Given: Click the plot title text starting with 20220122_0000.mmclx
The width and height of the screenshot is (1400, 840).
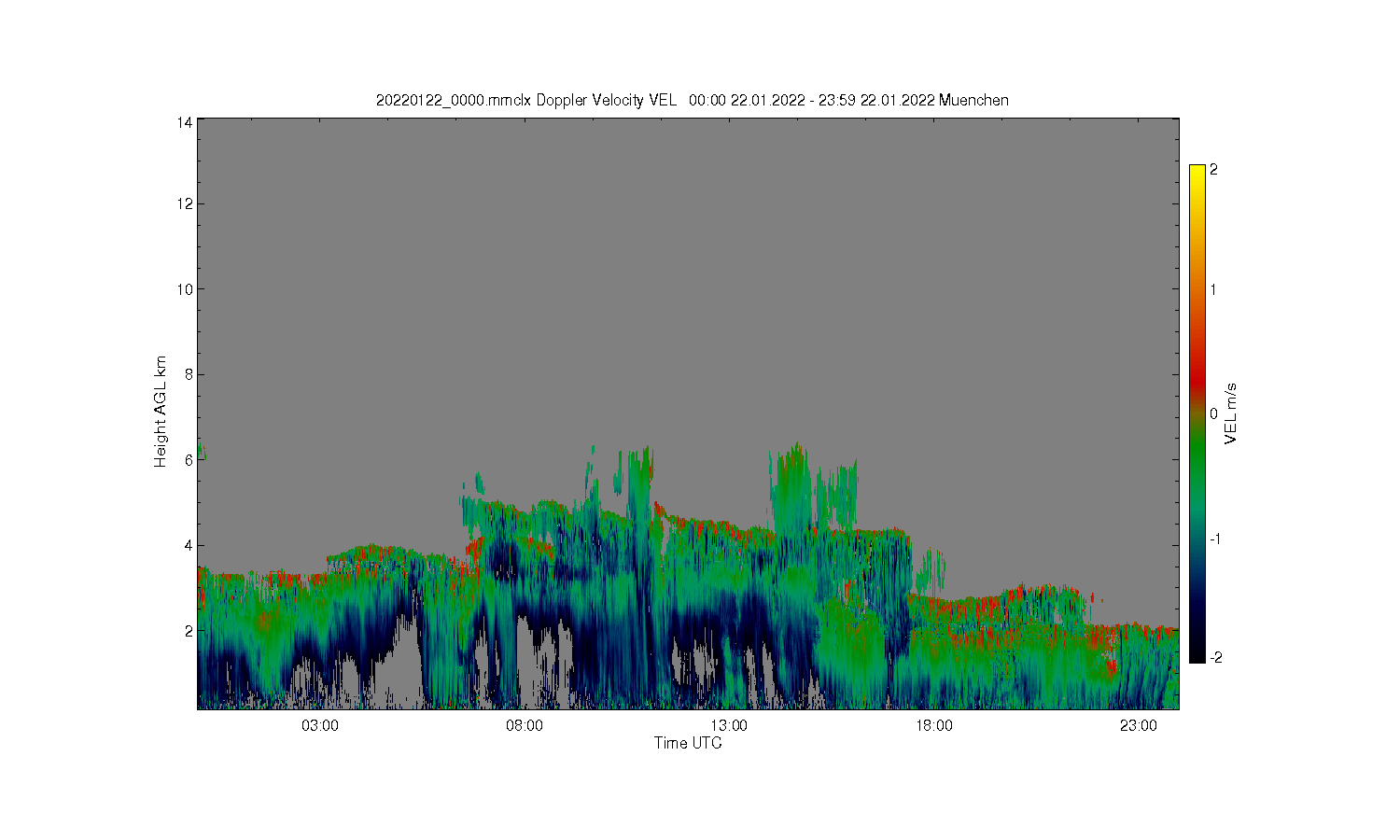Looking at the screenshot, I should (x=692, y=100).
